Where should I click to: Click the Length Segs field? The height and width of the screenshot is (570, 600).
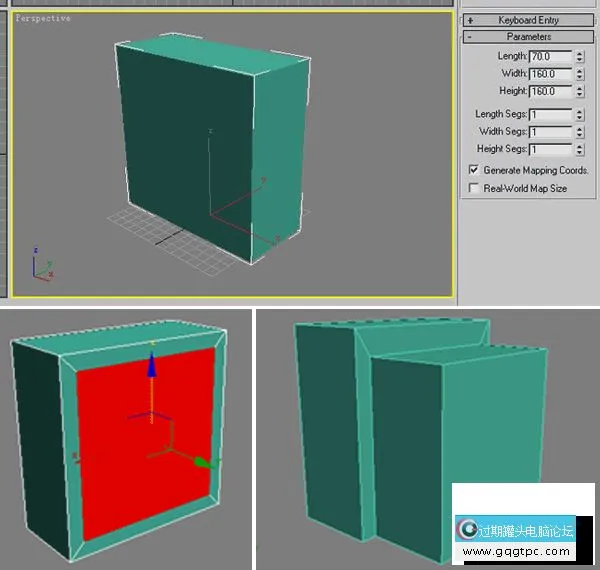(550, 115)
